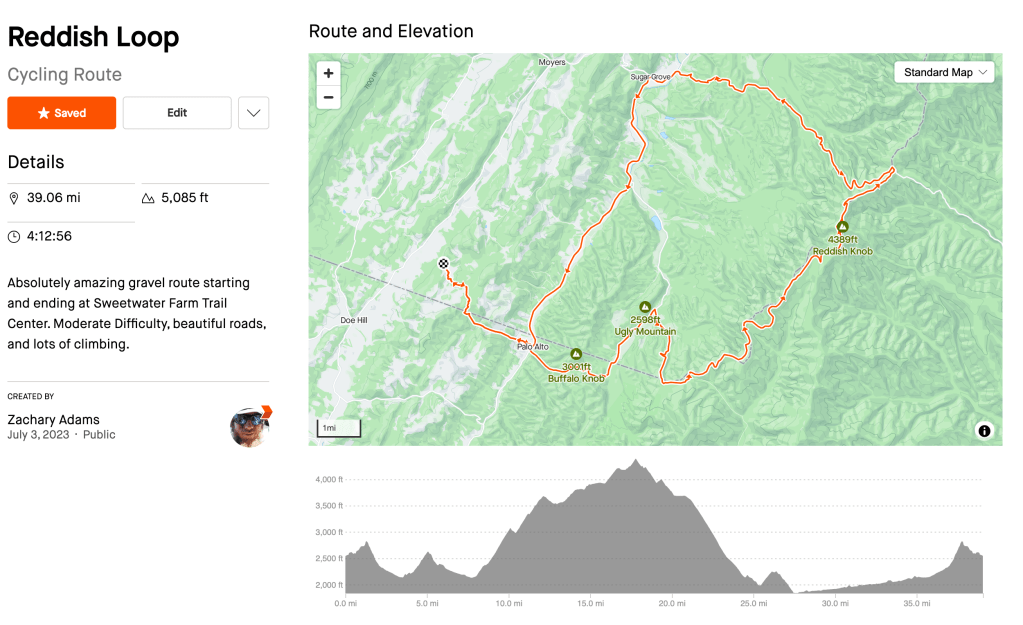
Task: Click the checkered route finish marker
Action: [443, 264]
